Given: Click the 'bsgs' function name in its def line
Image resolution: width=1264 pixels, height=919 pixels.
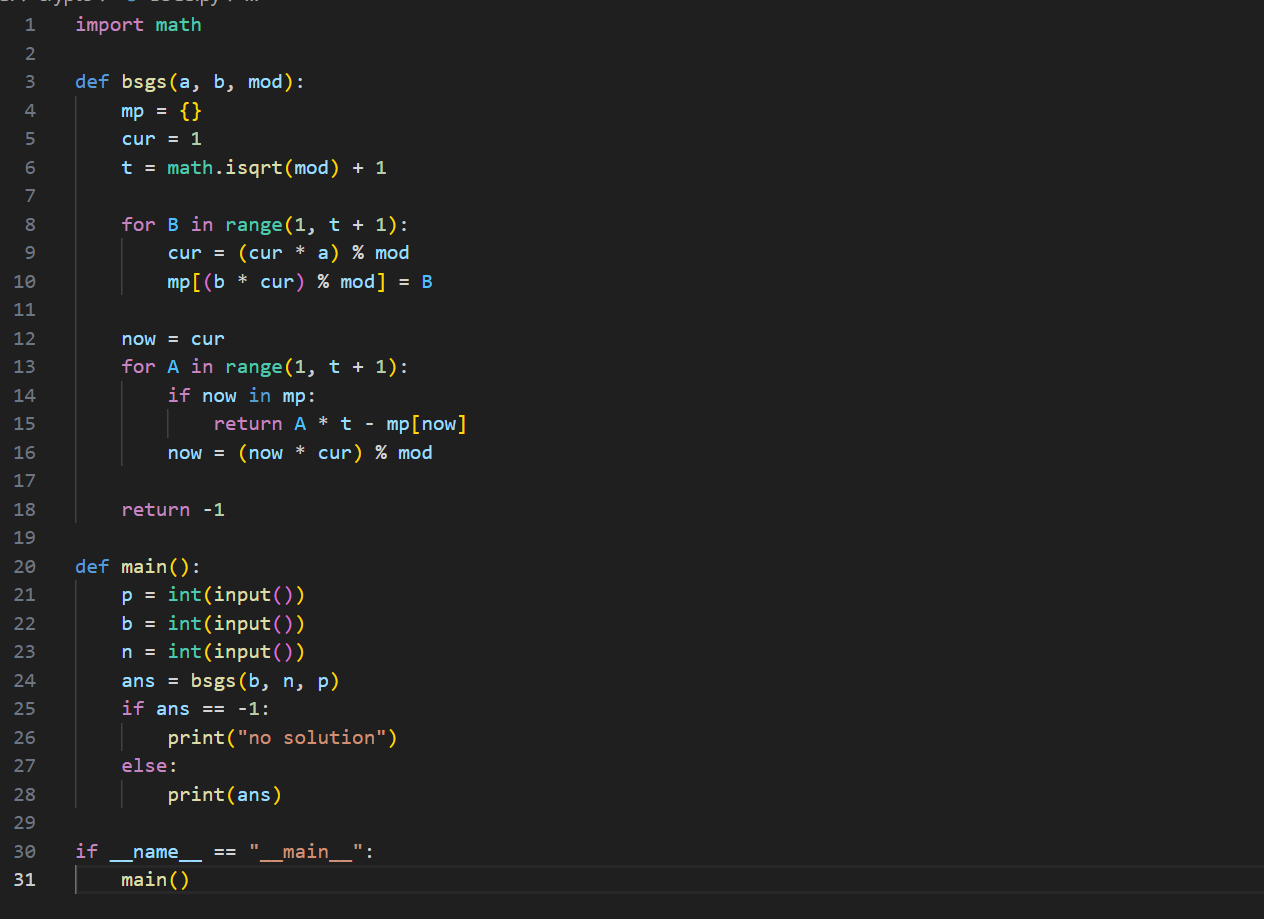Looking at the screenshot, I should [144, 82].
